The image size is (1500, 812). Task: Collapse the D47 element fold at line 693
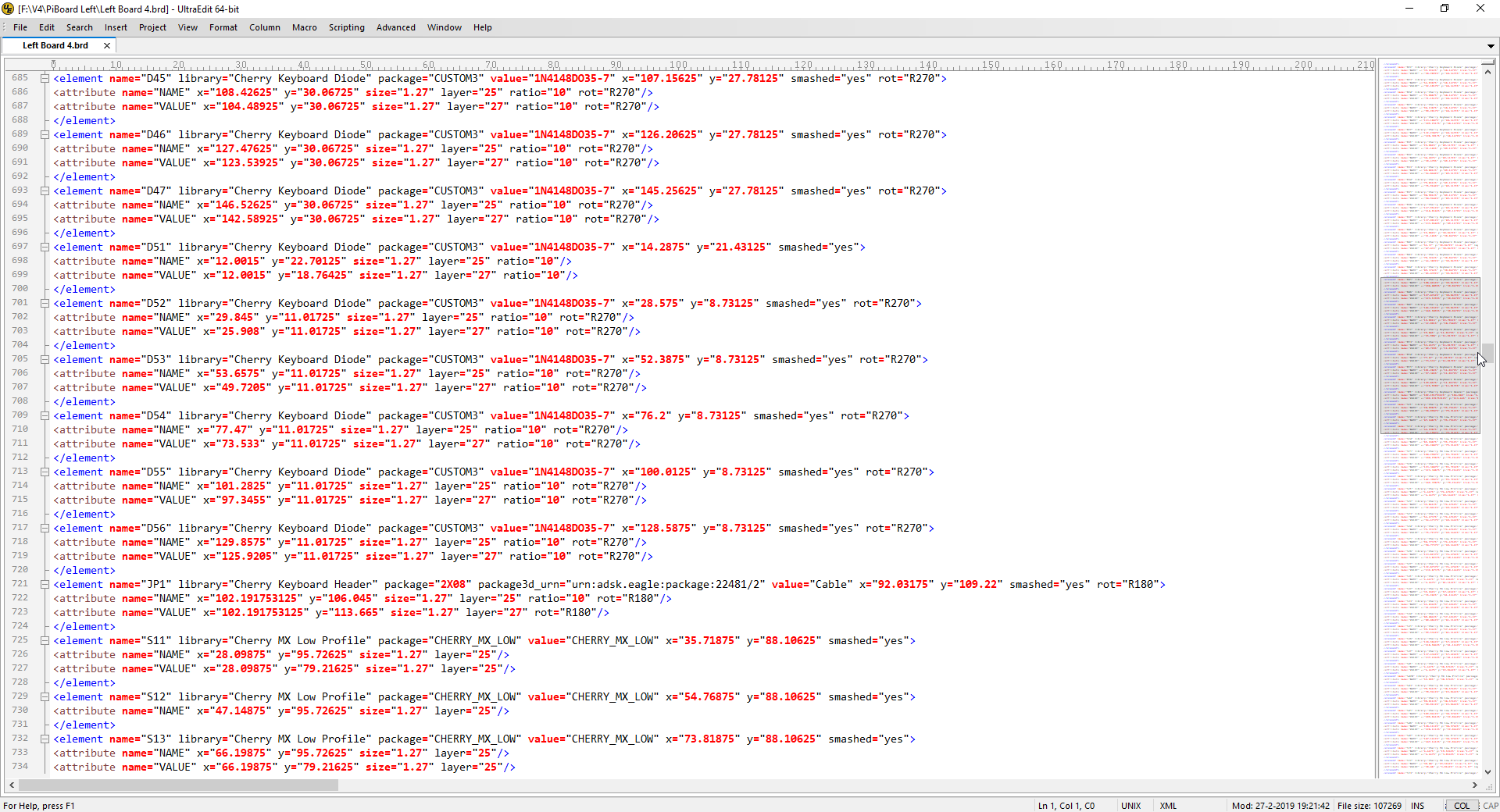[x=45, y=191]
